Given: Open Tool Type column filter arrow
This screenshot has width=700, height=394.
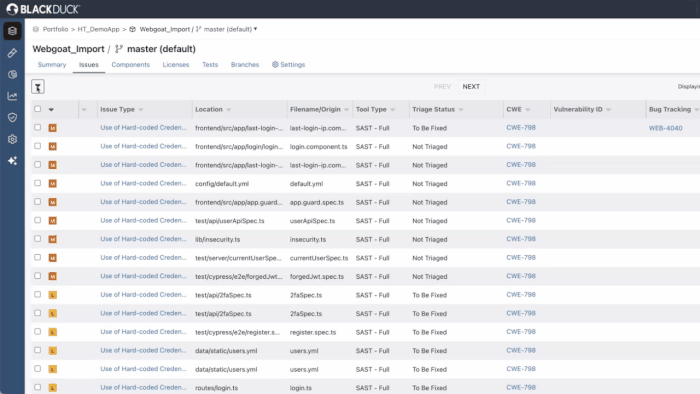Looking at the screenshot, I should coord(393,109).
